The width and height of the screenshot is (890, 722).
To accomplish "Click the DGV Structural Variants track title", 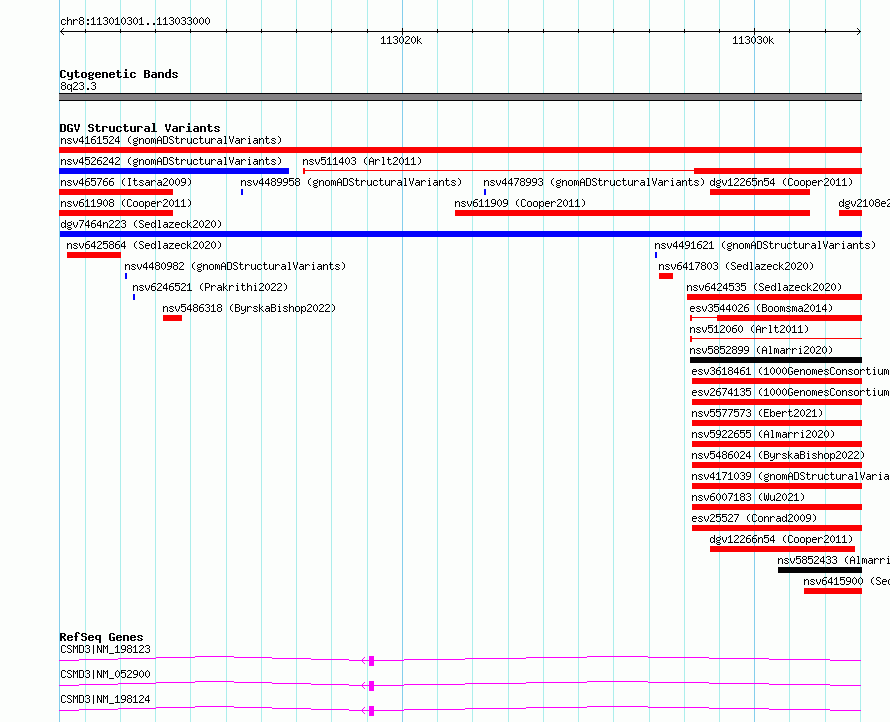I will point(140,128).
